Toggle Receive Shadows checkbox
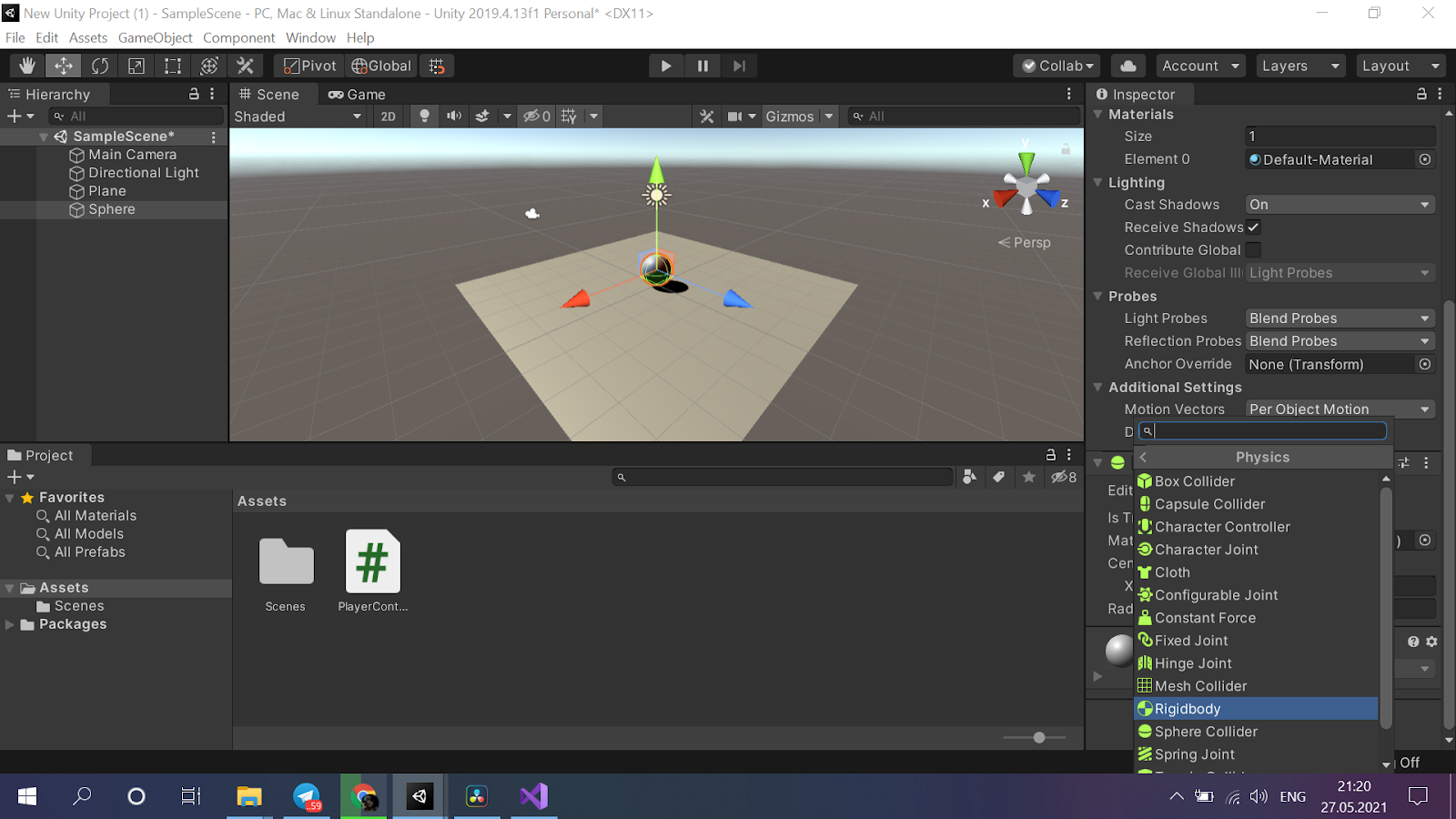1456x819 pixels. click(1253, 227)
